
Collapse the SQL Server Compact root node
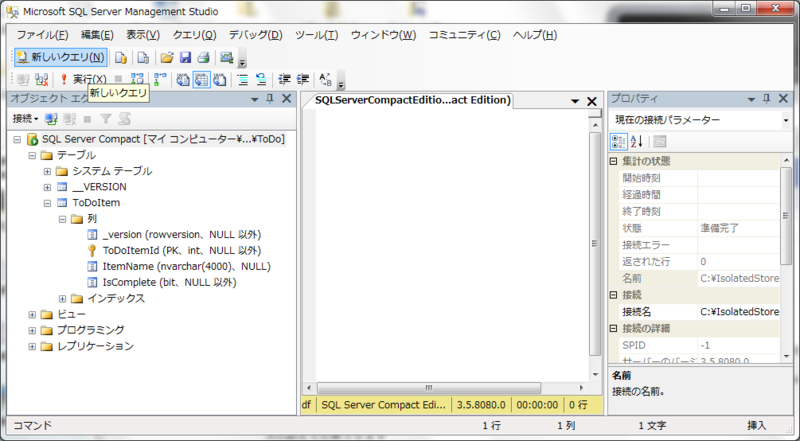click(17, 139)
